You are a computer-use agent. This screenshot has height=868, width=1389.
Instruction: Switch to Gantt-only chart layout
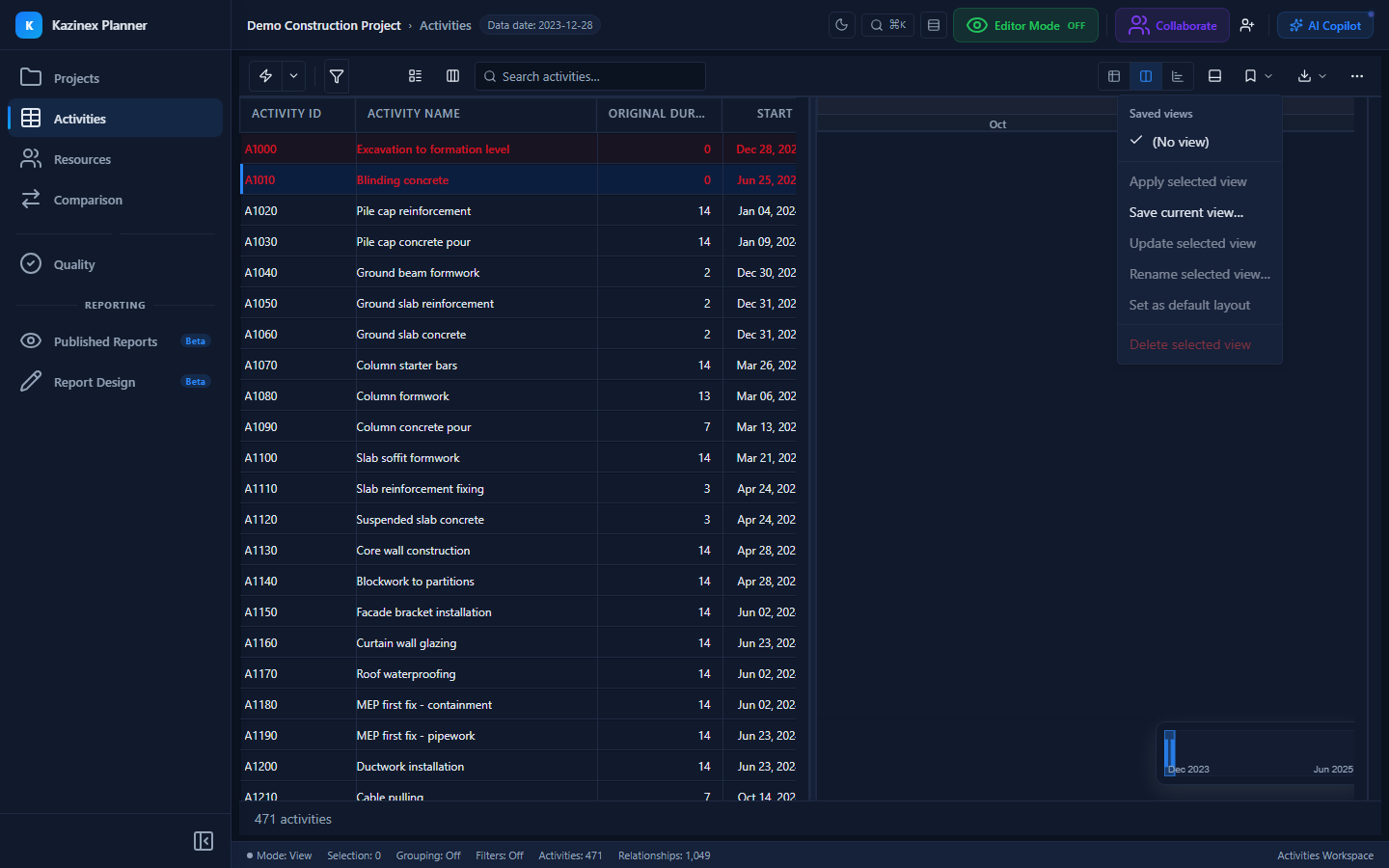pyautogui.click(x=1178, y=76)
